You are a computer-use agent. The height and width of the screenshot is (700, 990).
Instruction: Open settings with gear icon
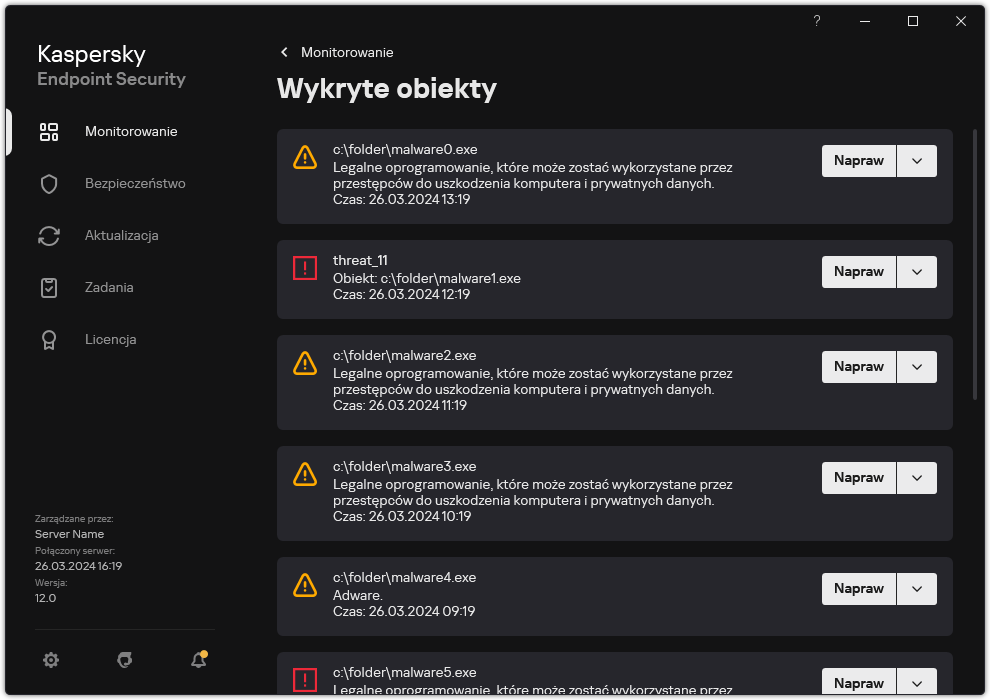pos(51,660)
